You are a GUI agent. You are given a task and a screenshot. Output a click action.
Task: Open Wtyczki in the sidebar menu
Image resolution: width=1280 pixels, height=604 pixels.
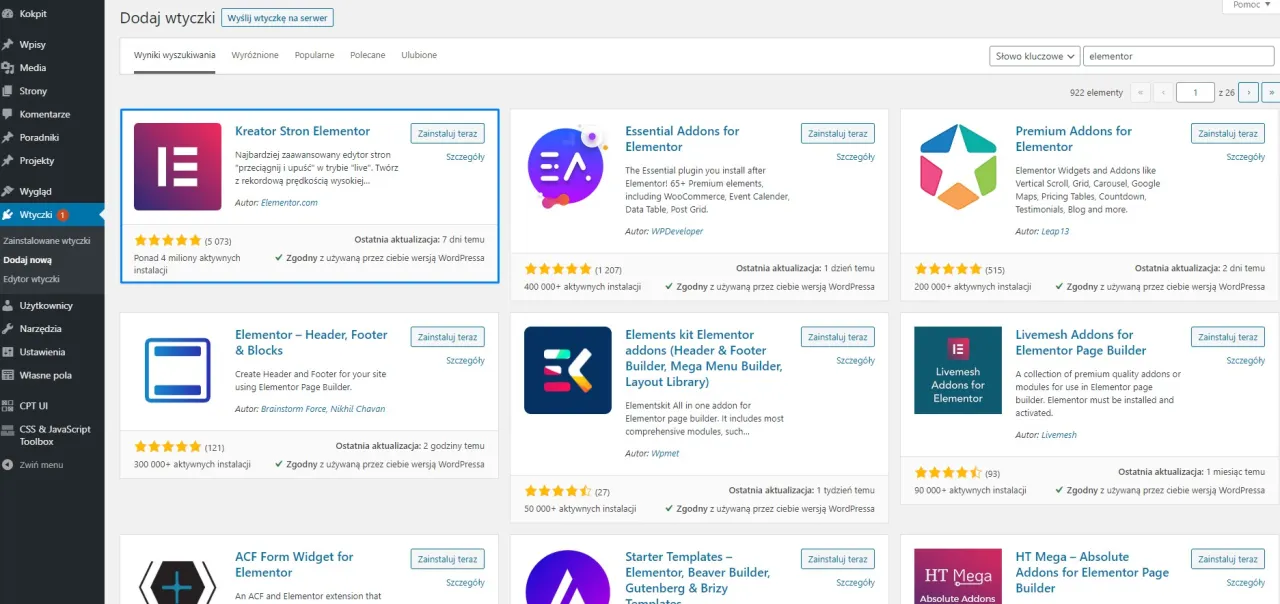point(36,215)
